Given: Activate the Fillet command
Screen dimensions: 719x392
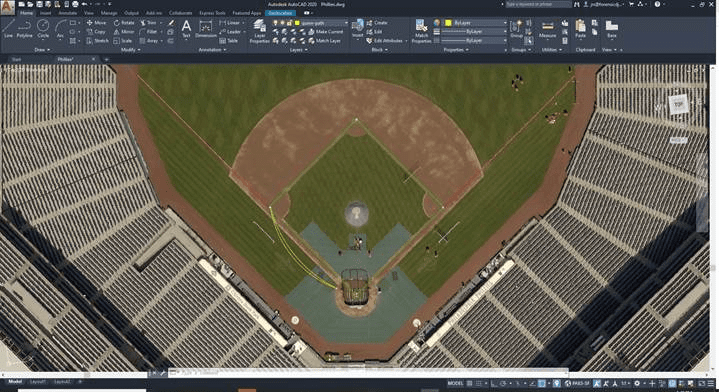Looking at the screenshot, I should pos(149,32).
